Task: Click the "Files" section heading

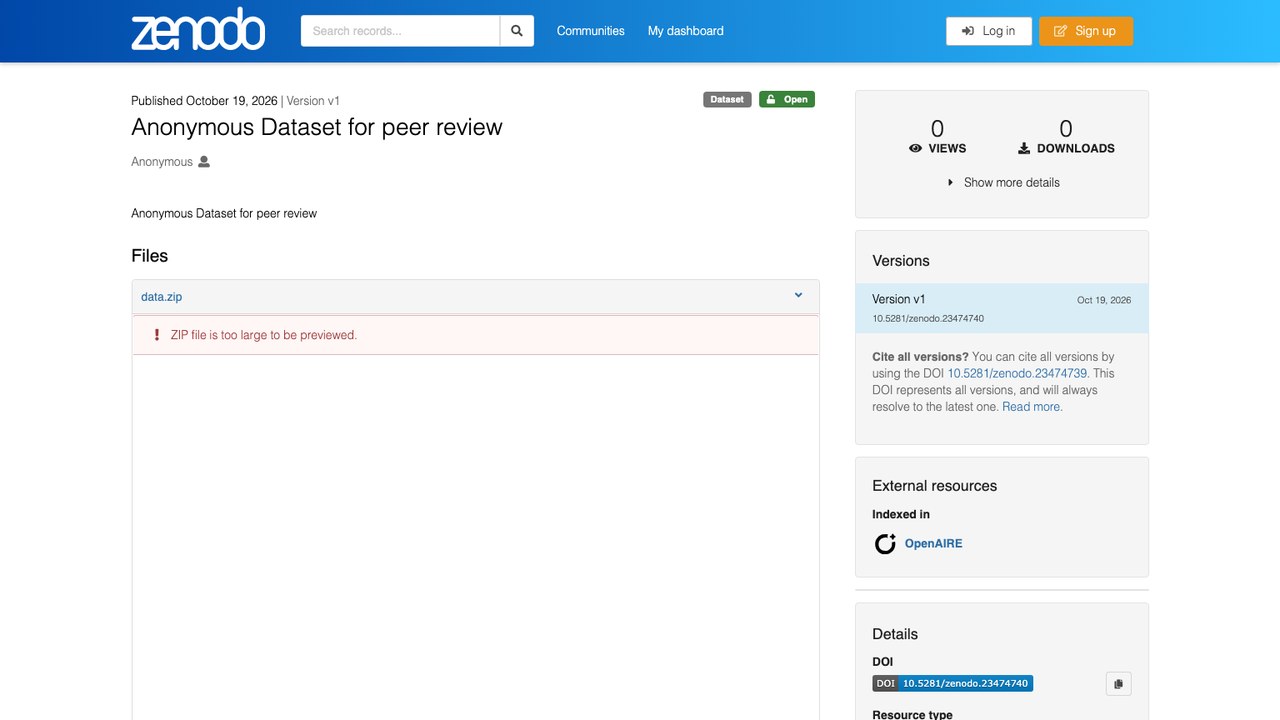Action: 150,256
